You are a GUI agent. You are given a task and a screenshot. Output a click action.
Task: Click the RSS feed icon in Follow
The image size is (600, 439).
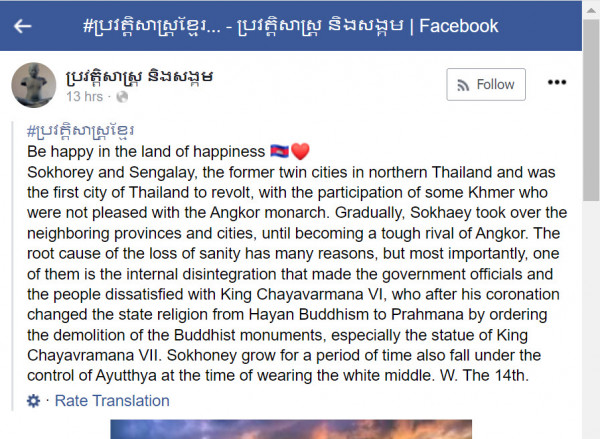462,84
